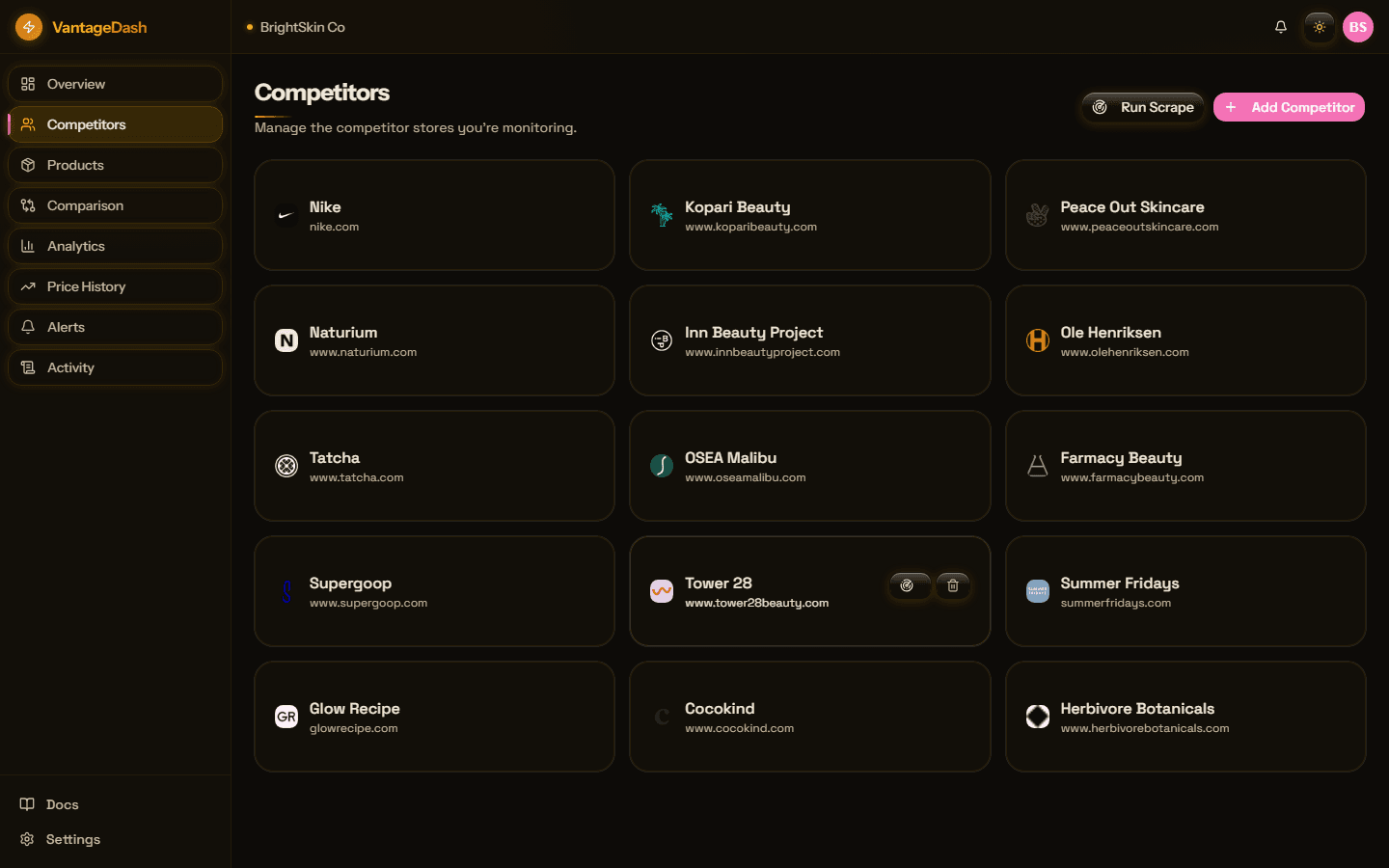Open the Tatcha competitor card
Screen dimensions: 1389x868
(x=434, y=466)
